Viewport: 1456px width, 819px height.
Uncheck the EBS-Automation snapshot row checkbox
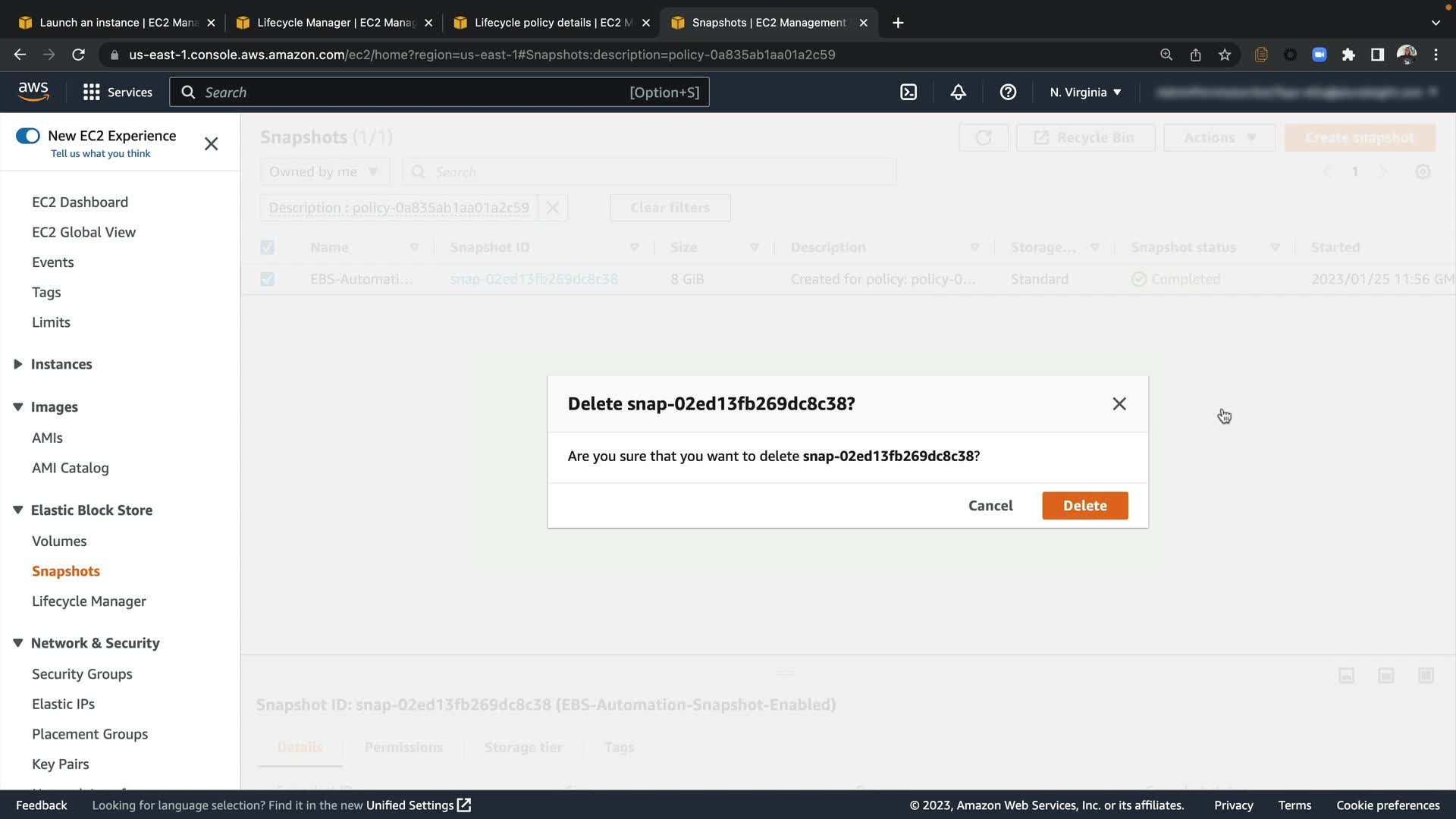point(267,279)
